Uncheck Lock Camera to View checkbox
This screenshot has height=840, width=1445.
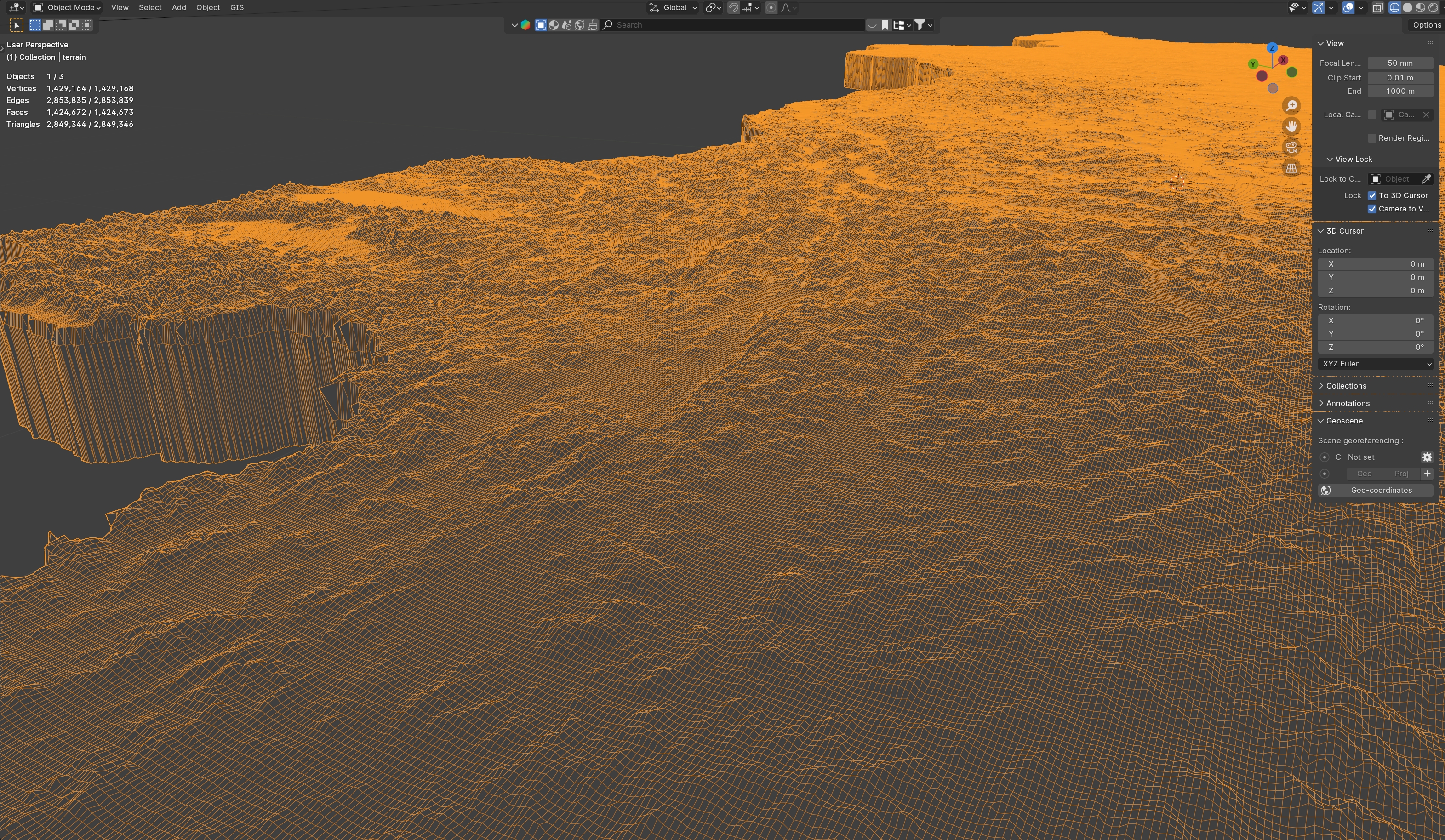pyautogui.click(x=1372, y=209)
